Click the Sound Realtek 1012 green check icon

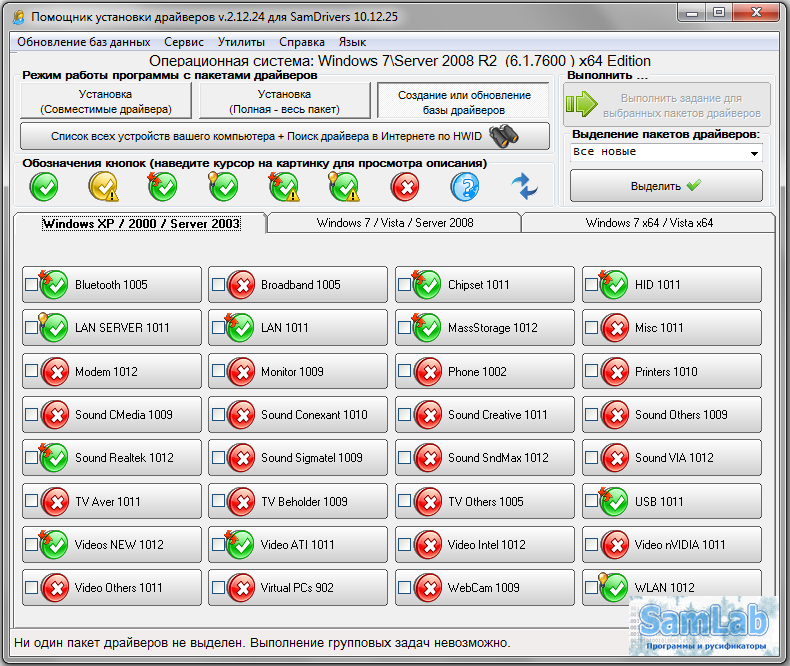coord(53,457)
